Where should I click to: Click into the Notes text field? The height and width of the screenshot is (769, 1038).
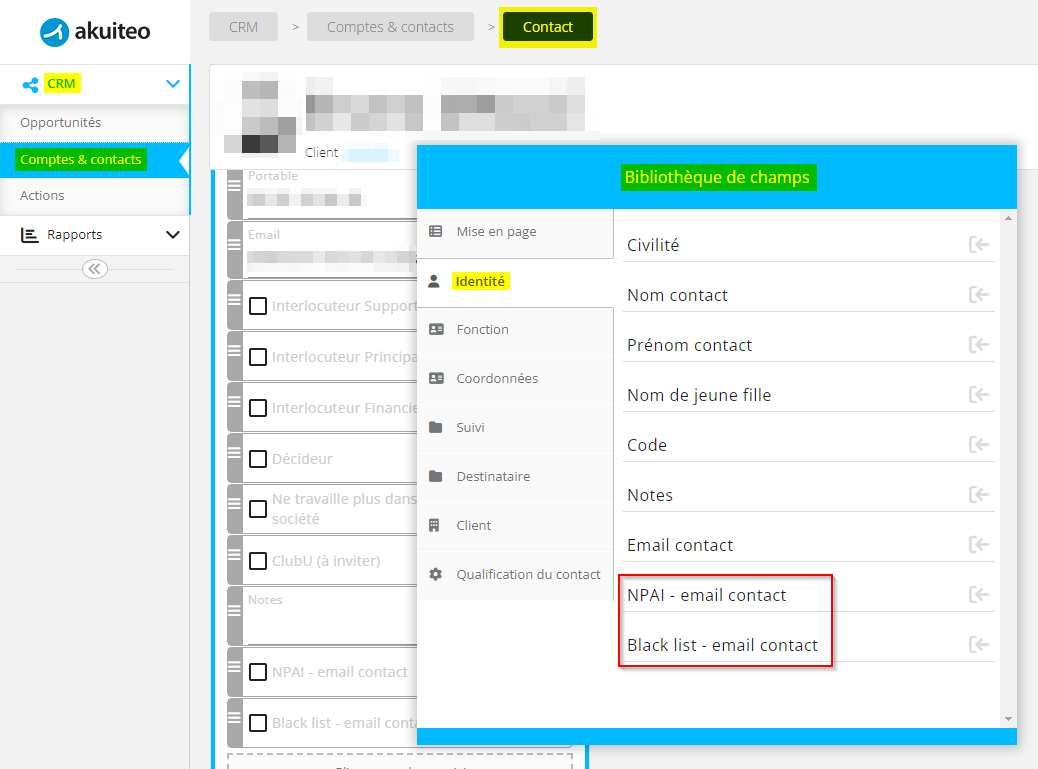click(x=330, y=625)
